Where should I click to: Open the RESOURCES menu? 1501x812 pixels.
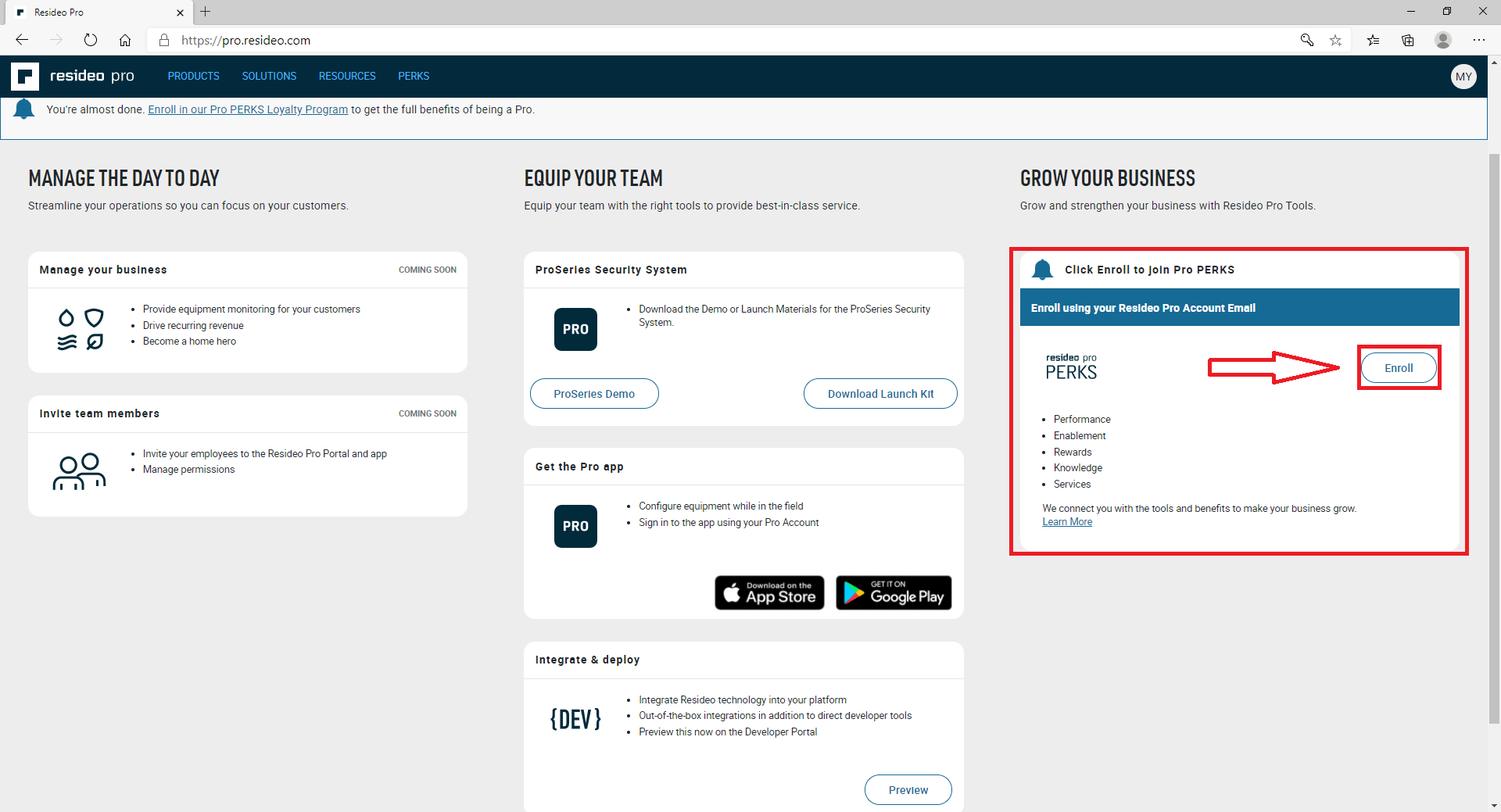point(347,76)
